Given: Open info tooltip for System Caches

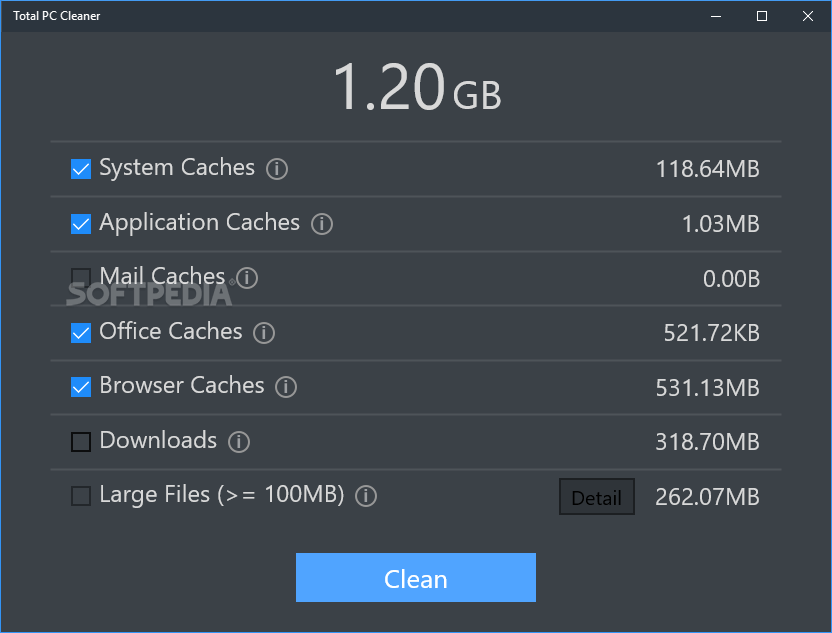Looking at the screenshot, I should [277, 169].
